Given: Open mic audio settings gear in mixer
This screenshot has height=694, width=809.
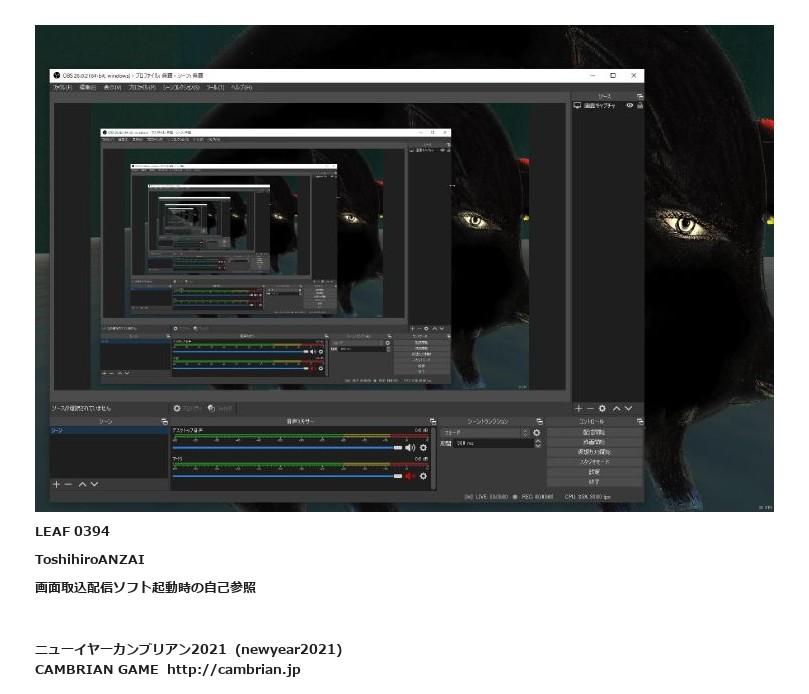Looking at the screenshot, I should [423, 476].
